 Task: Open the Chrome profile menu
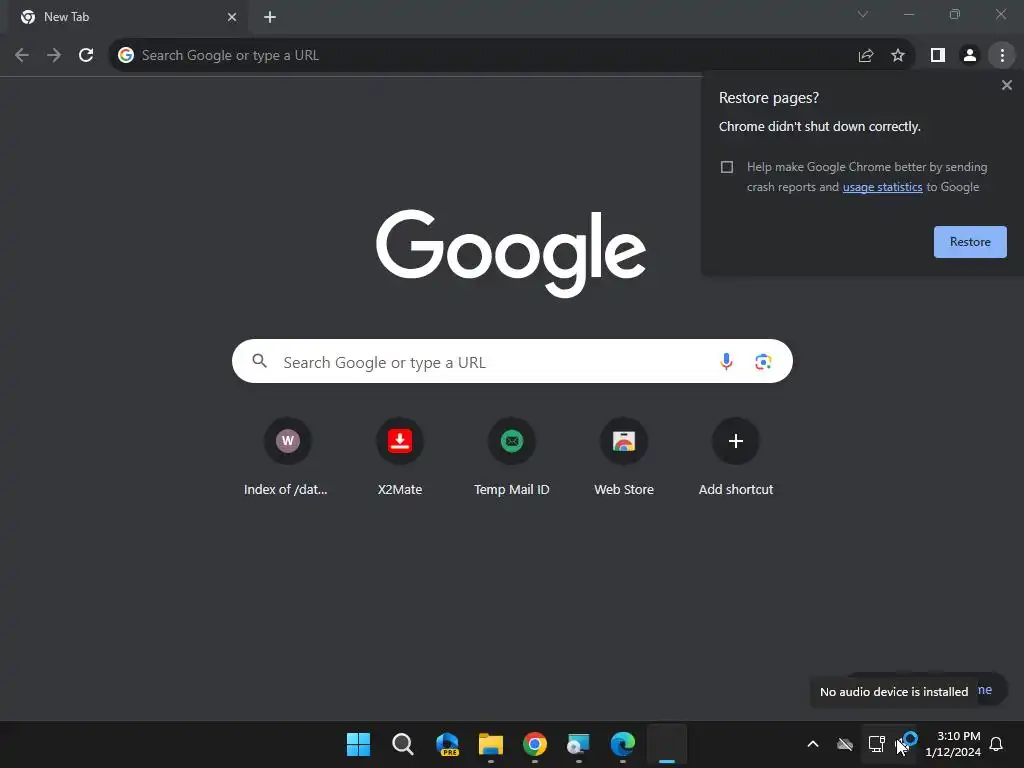click(x=970, y=56)
